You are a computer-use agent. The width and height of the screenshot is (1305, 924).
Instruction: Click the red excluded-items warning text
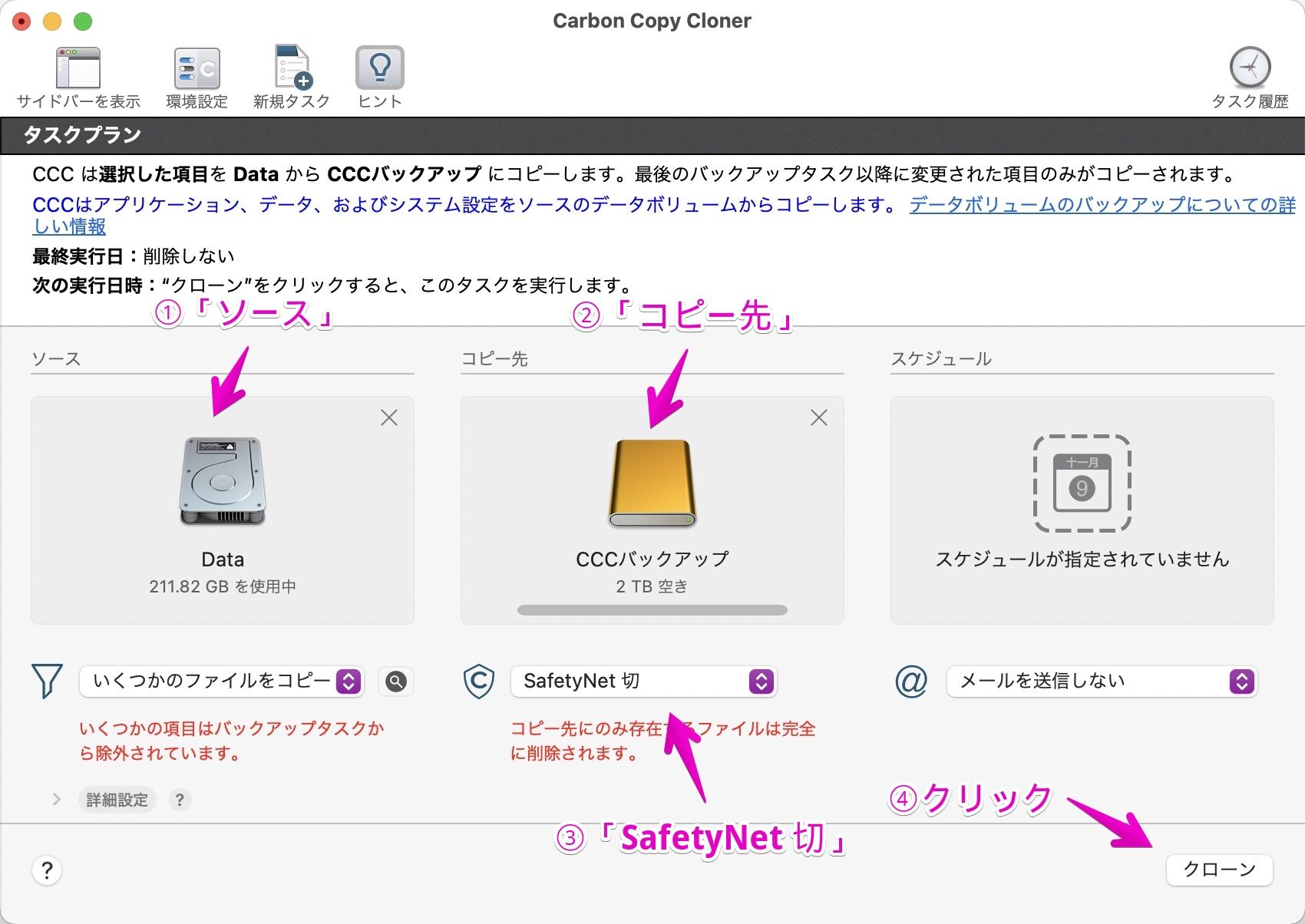coord(232,741)
